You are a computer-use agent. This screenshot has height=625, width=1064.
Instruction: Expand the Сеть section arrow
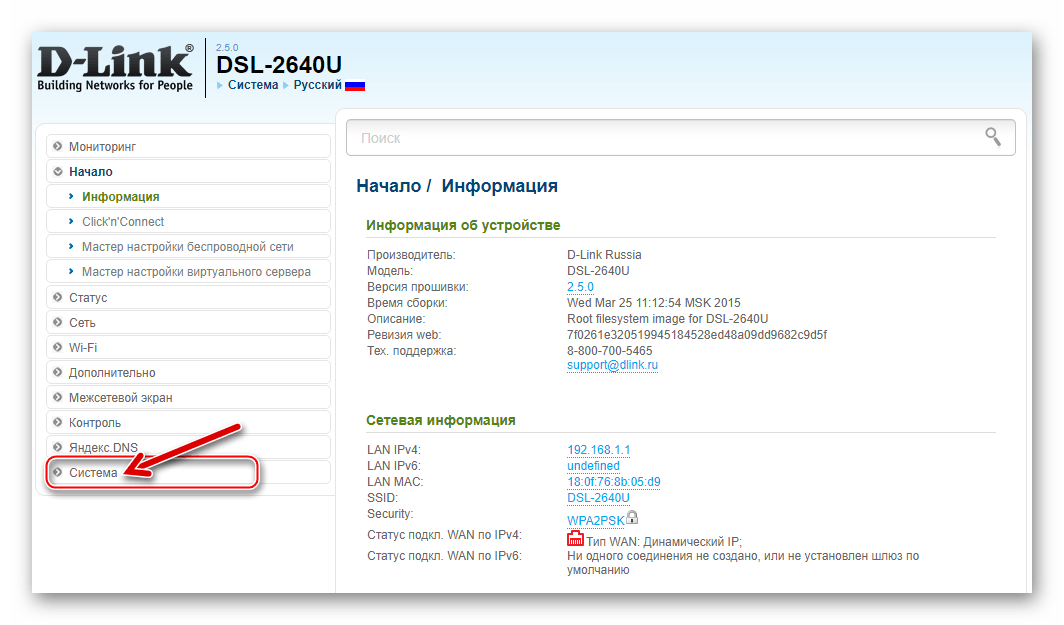tap(58, 322)
